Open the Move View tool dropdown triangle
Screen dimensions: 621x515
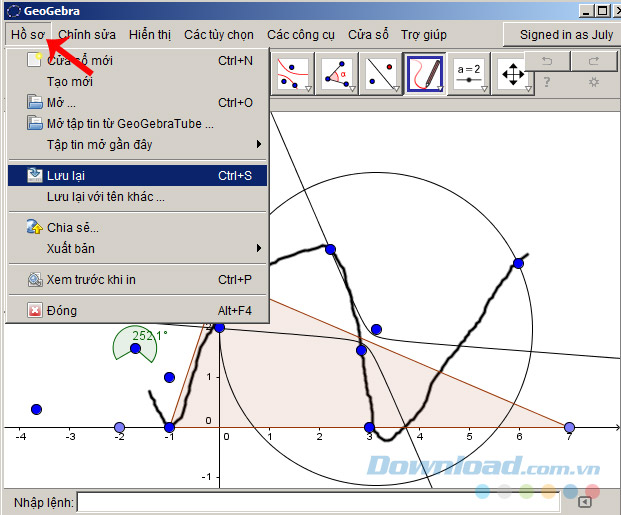point(528,89)
